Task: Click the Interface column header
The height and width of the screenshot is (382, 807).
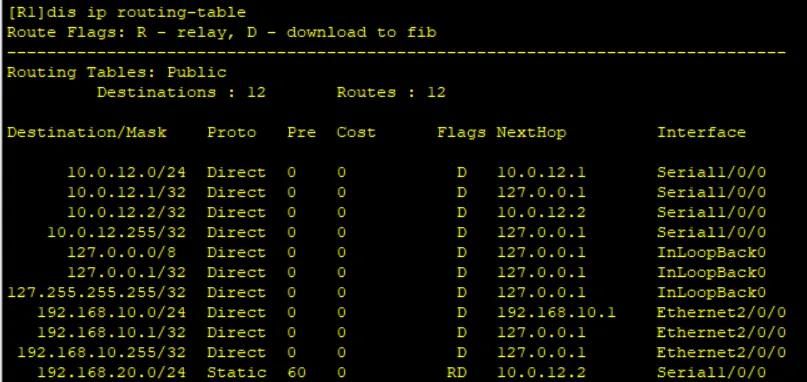Action: click(701, 132)
